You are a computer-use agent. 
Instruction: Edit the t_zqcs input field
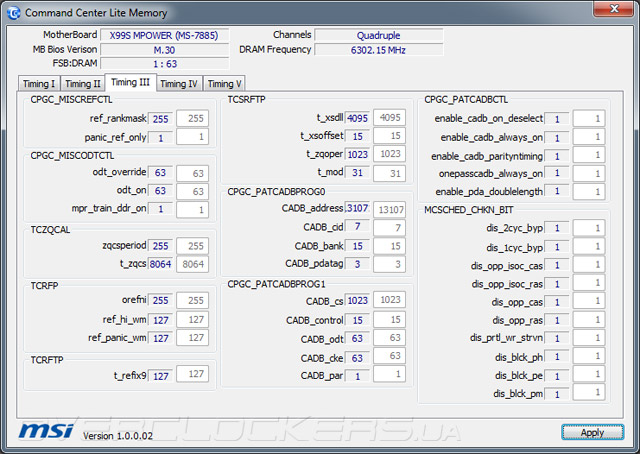(x=193, y=264)
